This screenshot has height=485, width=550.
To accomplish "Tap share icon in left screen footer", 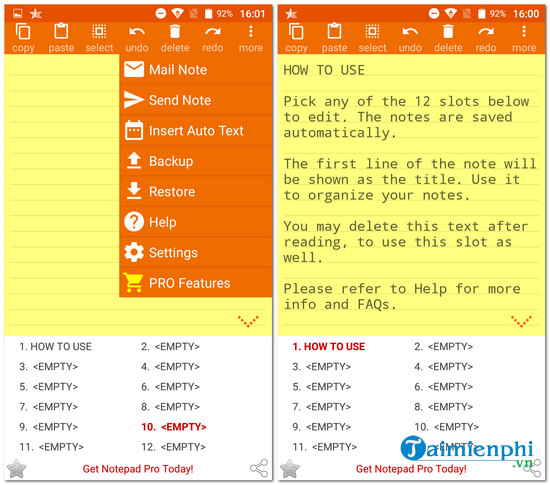I will click(x=259, y=468).
